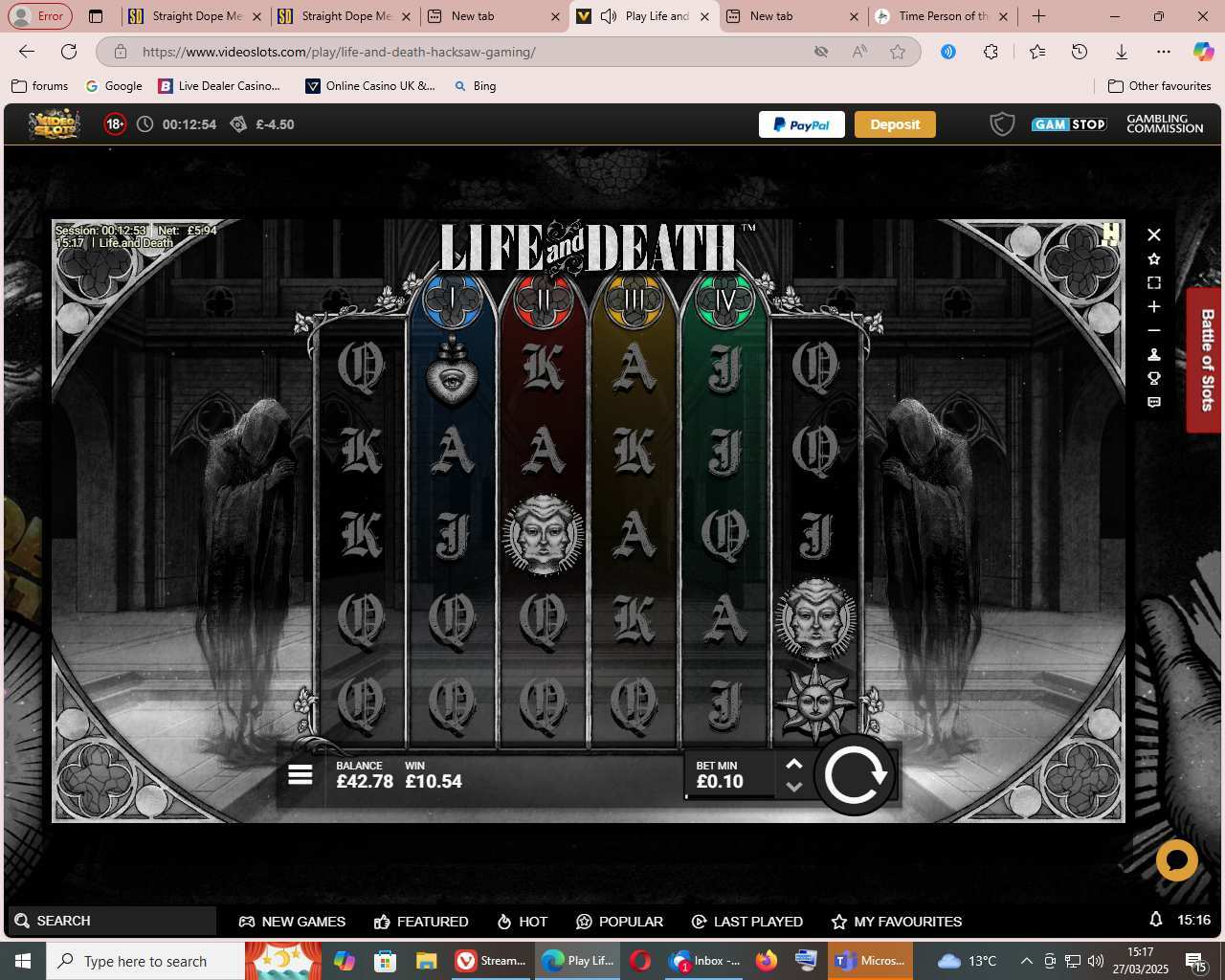
Task: Click the sidebar minus icon
Action: pyautogui.click(x=1154, y=331)
